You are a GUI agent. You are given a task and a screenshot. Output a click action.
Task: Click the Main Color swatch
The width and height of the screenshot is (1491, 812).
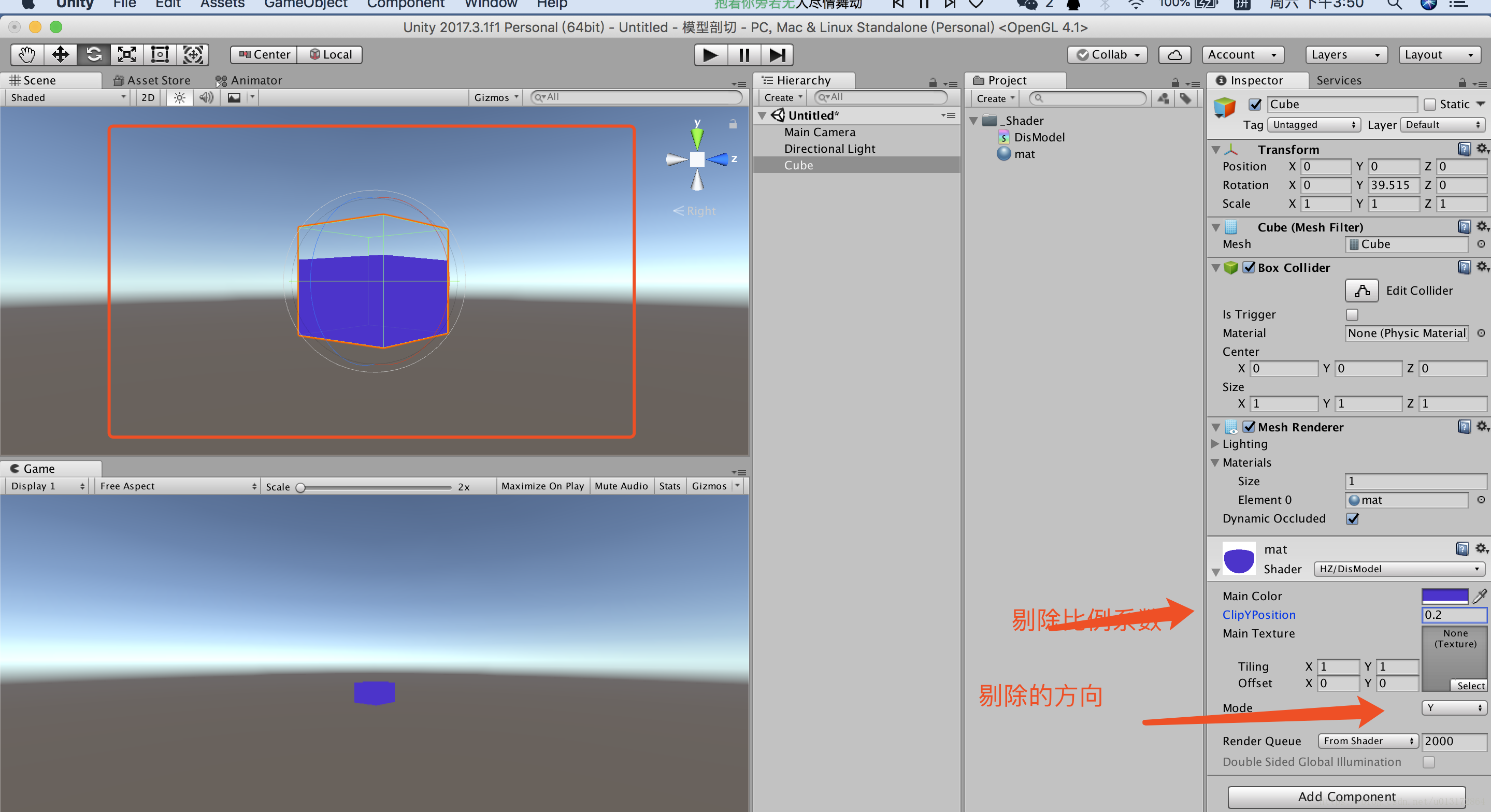(x=1445, y=596)
